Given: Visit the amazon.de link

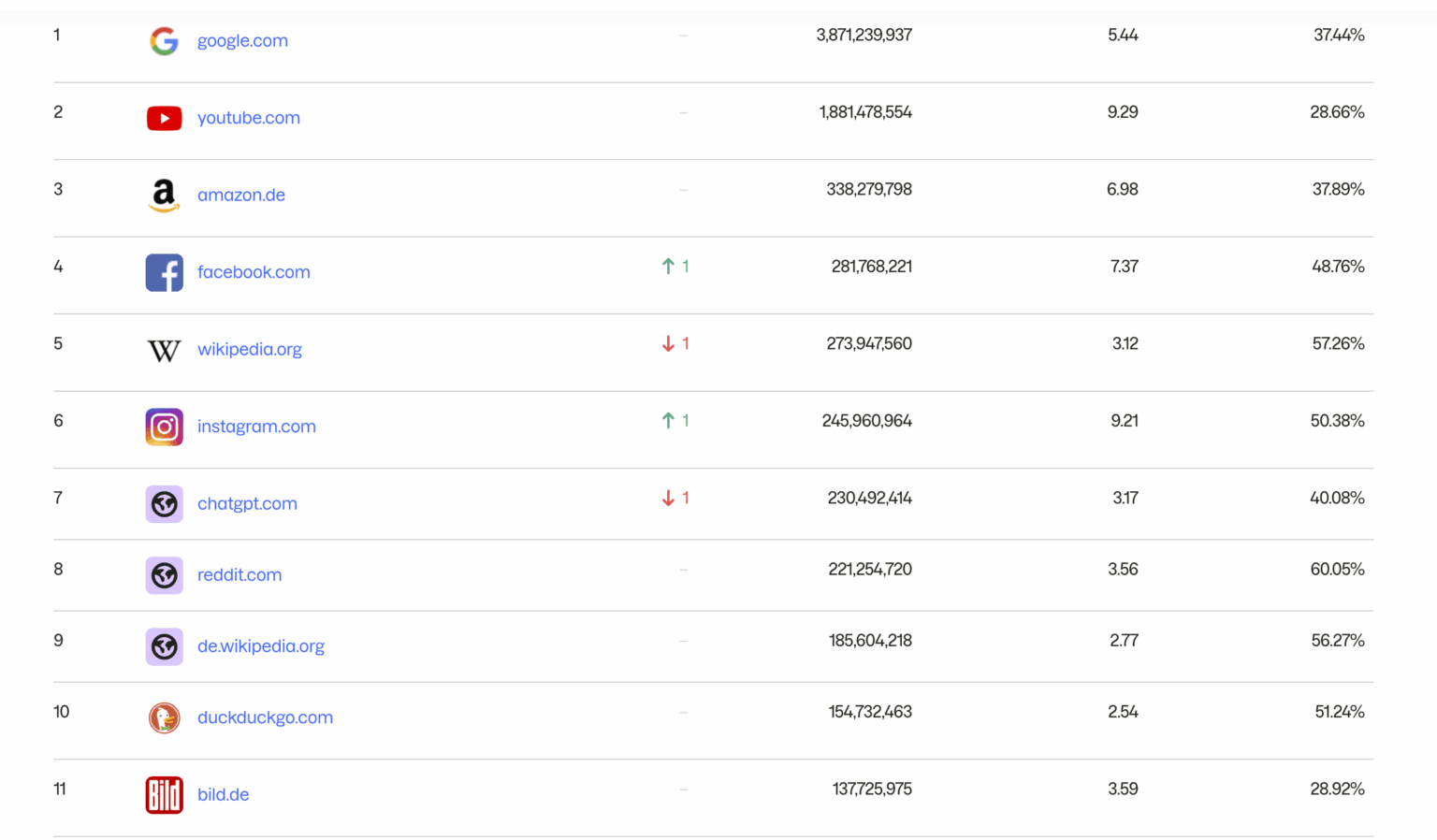Looking at the screenshot, I should [240, 196].
